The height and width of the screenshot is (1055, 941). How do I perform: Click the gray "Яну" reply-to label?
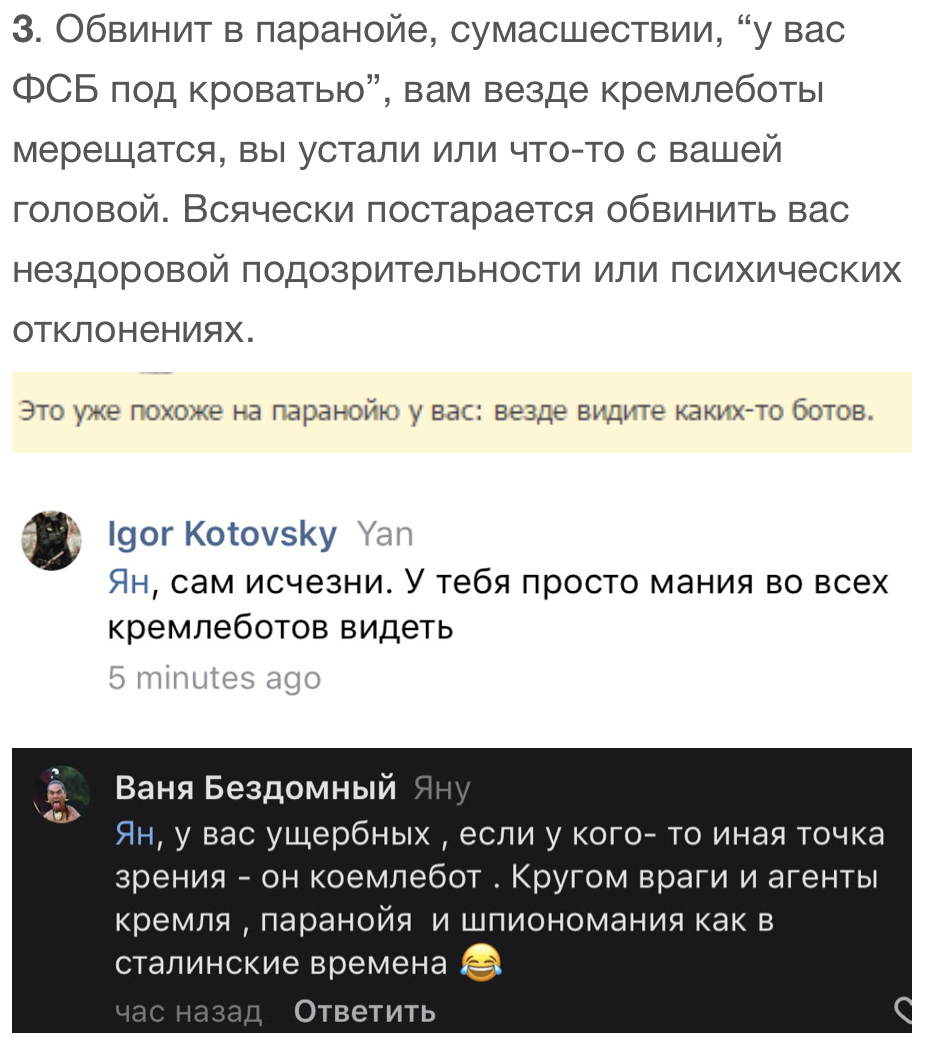click(441, 790)
